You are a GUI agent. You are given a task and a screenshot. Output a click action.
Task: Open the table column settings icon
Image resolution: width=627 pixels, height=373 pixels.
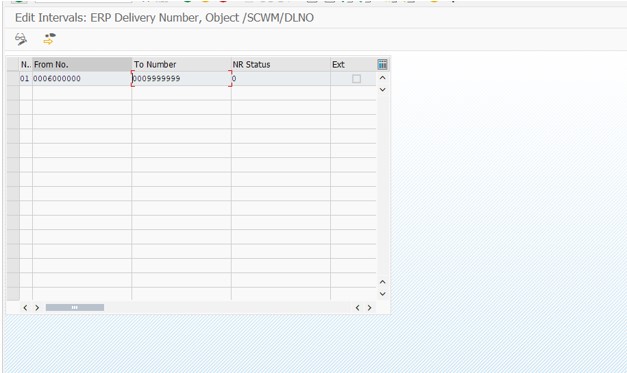[382, 64]
